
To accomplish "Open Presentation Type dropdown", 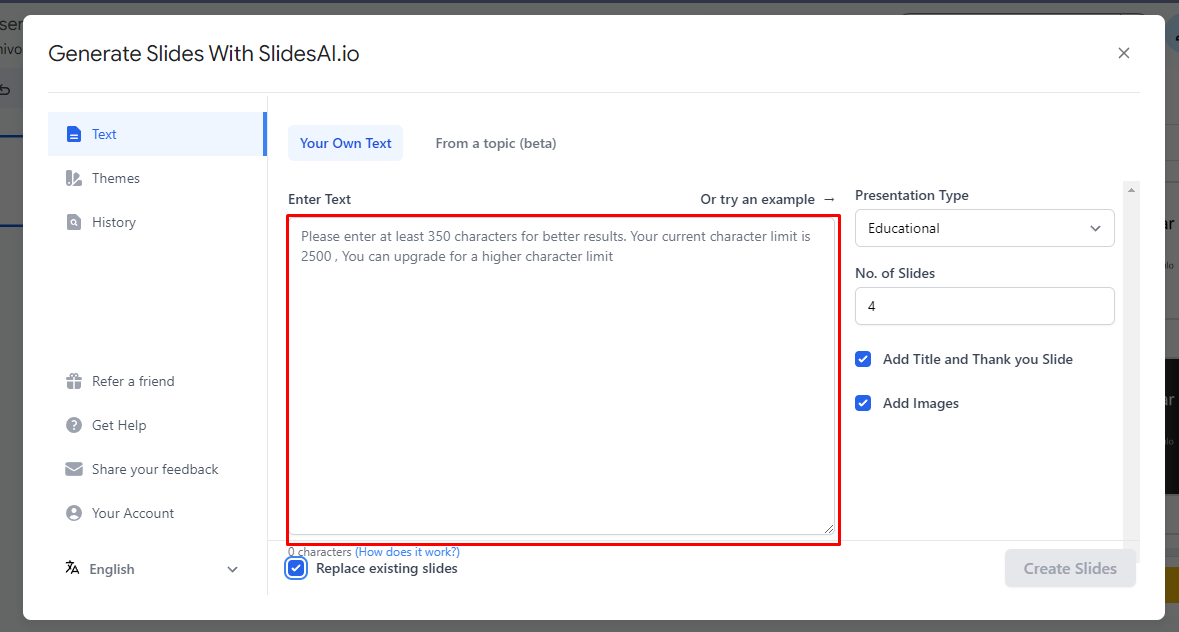I will [x=984, y=228].
